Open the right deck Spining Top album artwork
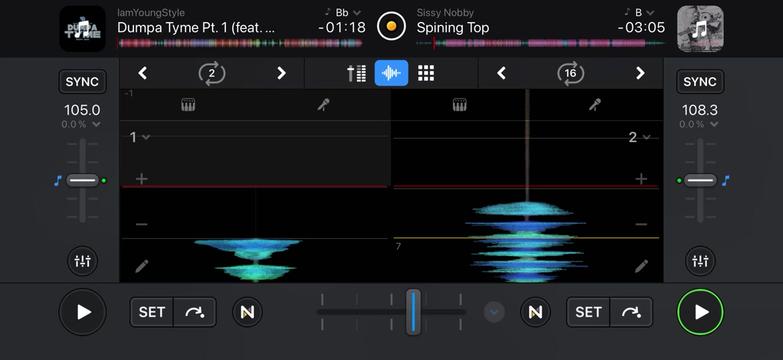Screen dimensions: 783x360 click(x=700, y=28)
